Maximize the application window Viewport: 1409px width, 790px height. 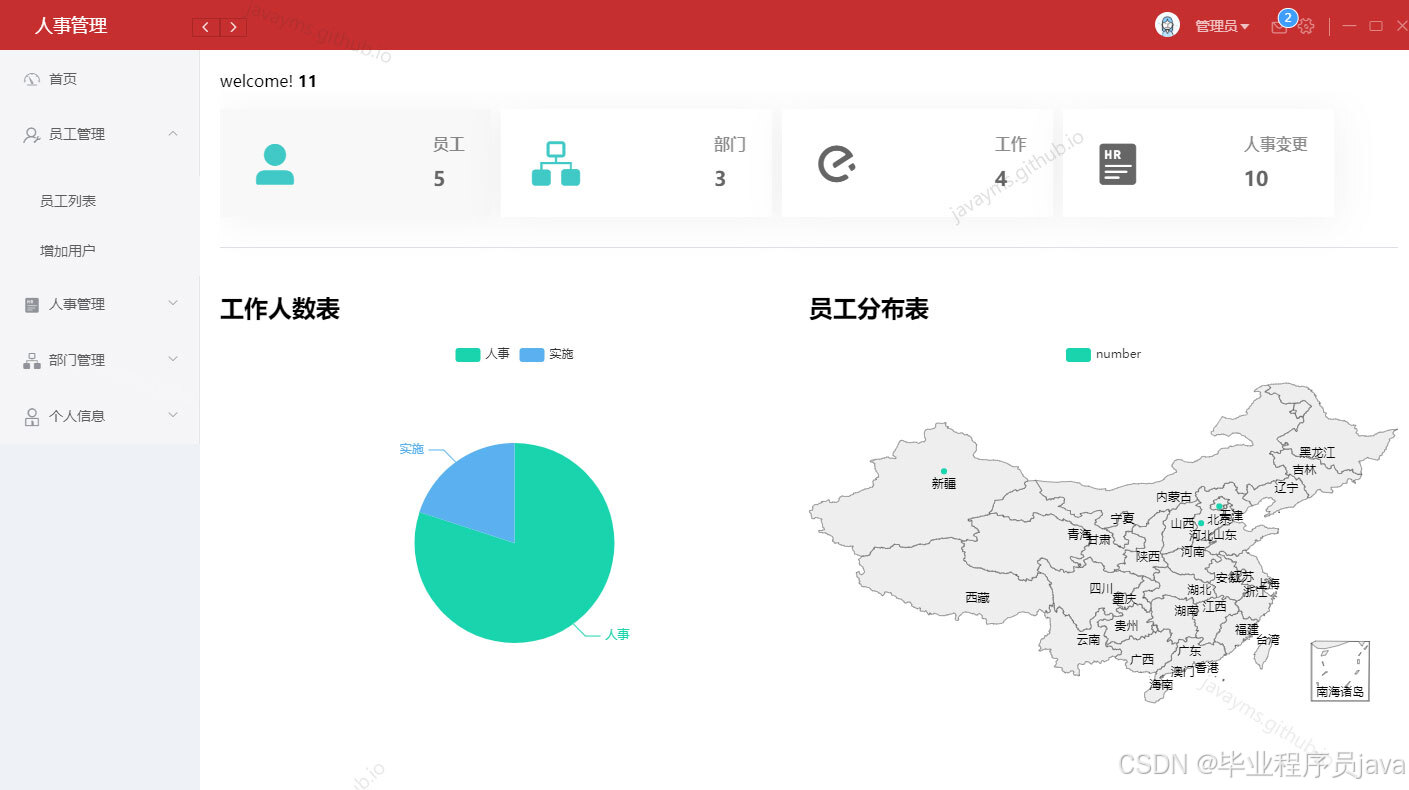(x=1376, y=26)
